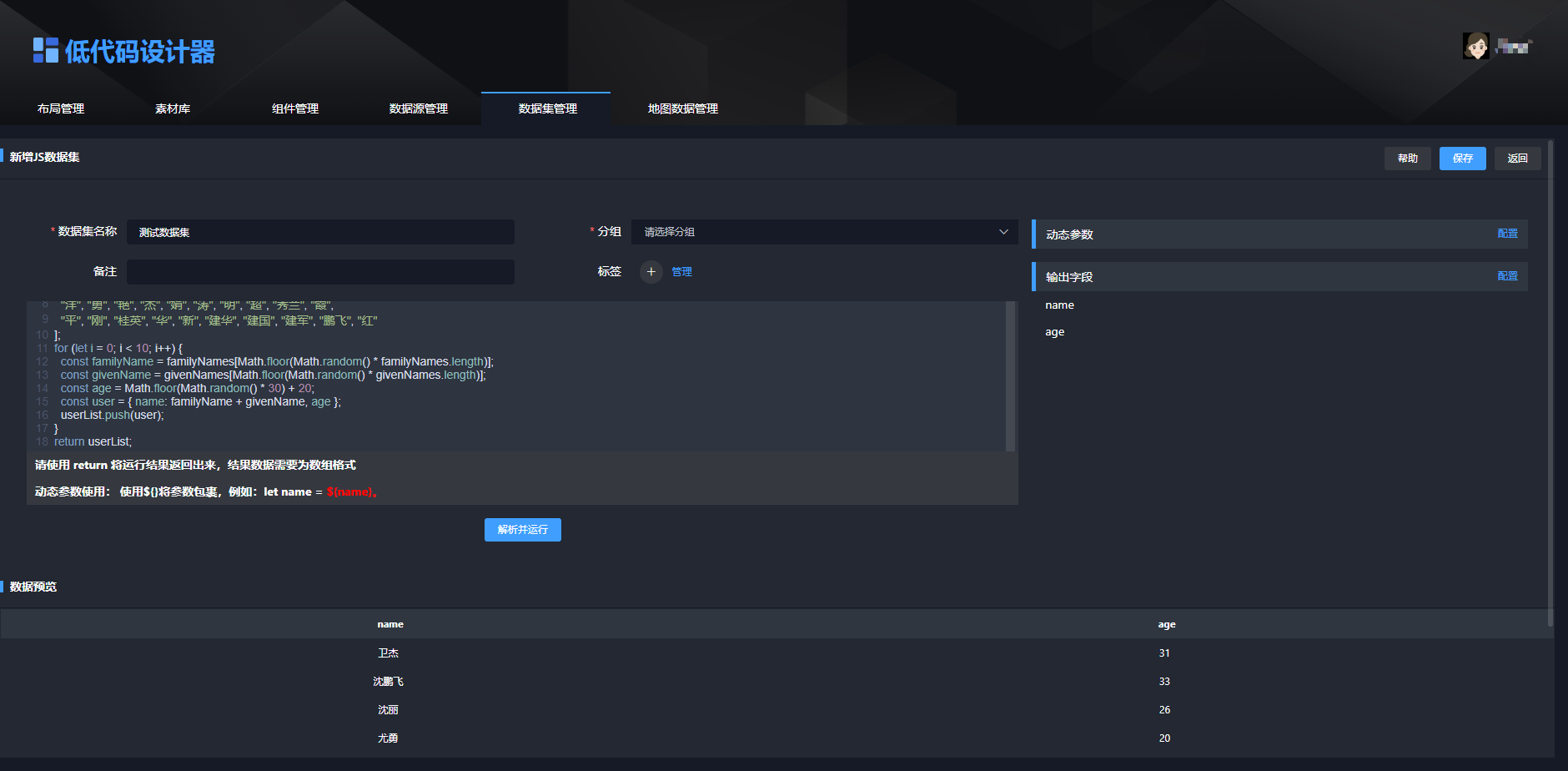This screenshot has width=1568, height=771.
Task: Go to the 组件管理 tab
Action: click(295, 108)
